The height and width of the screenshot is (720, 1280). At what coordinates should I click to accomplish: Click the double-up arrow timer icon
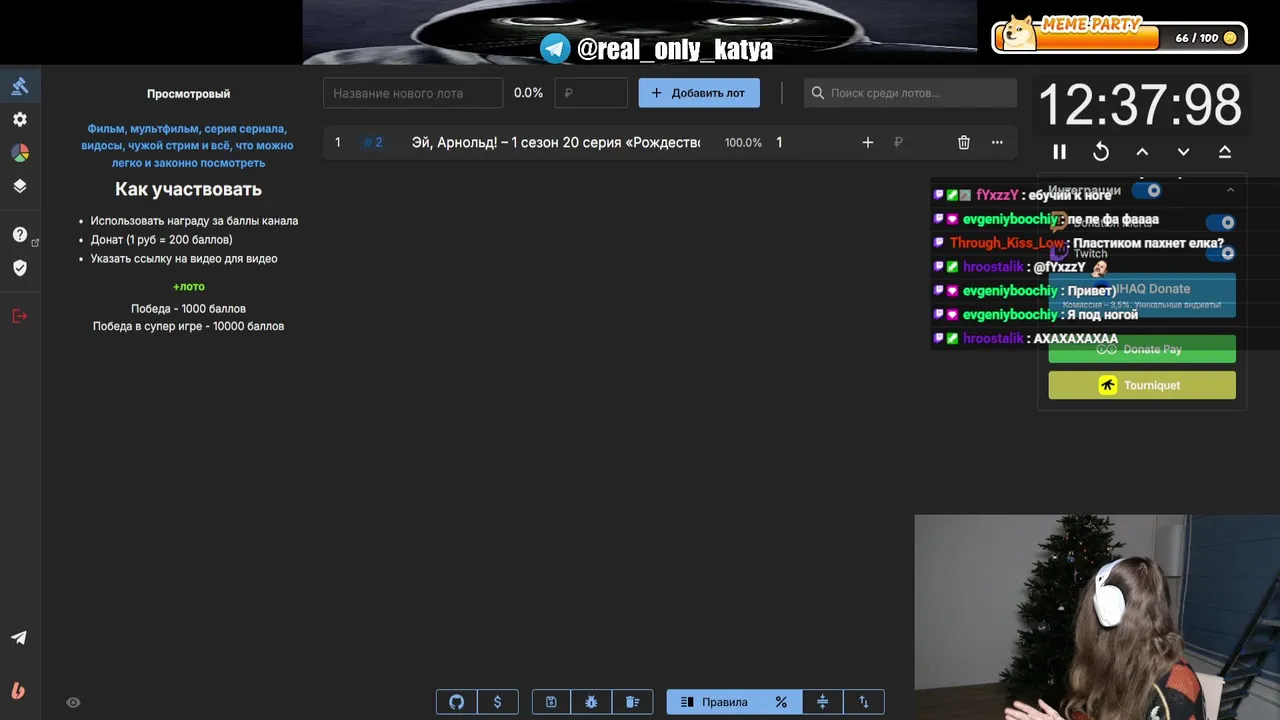coord(1224,152)
